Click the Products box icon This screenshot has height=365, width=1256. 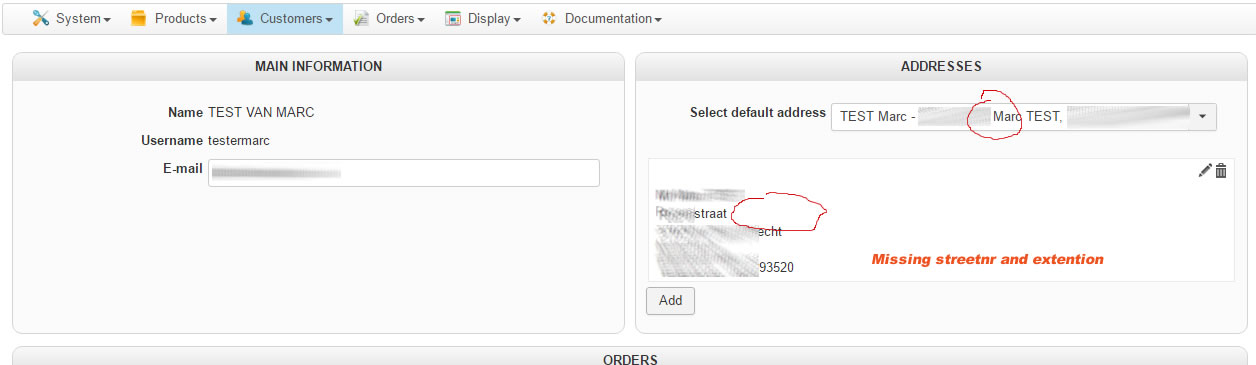coord(139,19)
